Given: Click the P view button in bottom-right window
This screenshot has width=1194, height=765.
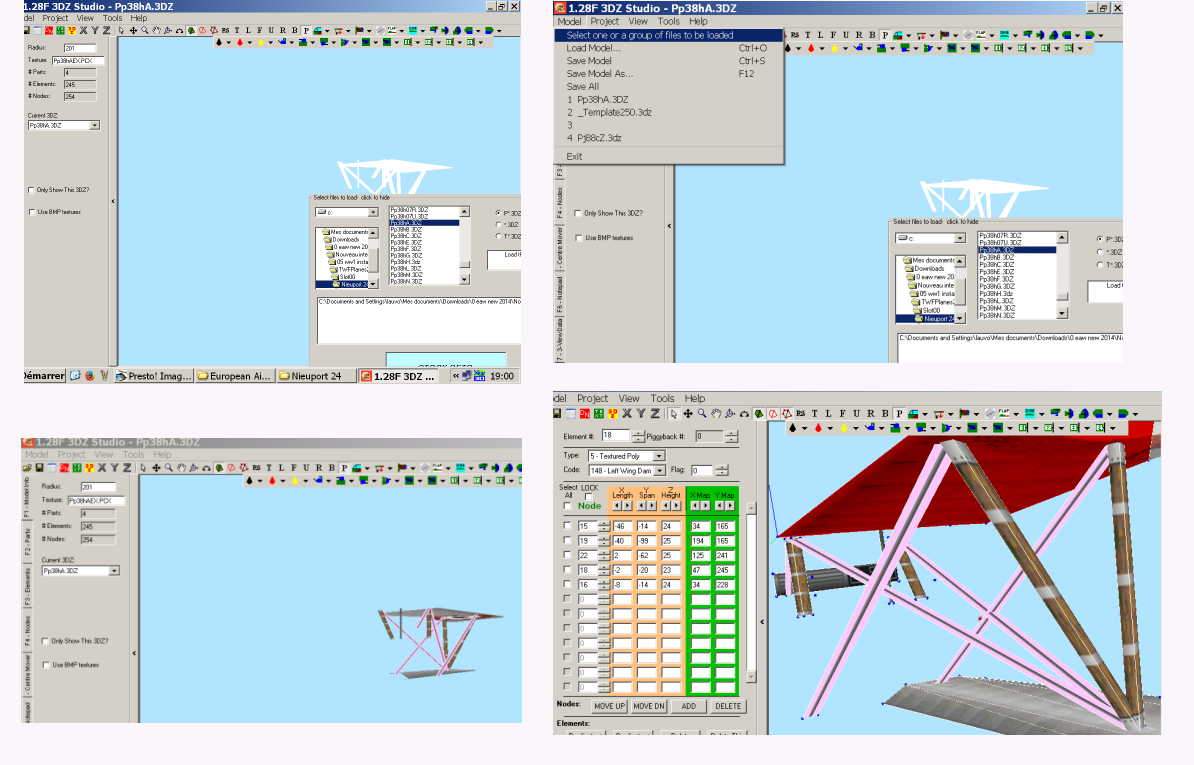Looking at the screenshot, I should pyautogui.click(x=899, y=413).
